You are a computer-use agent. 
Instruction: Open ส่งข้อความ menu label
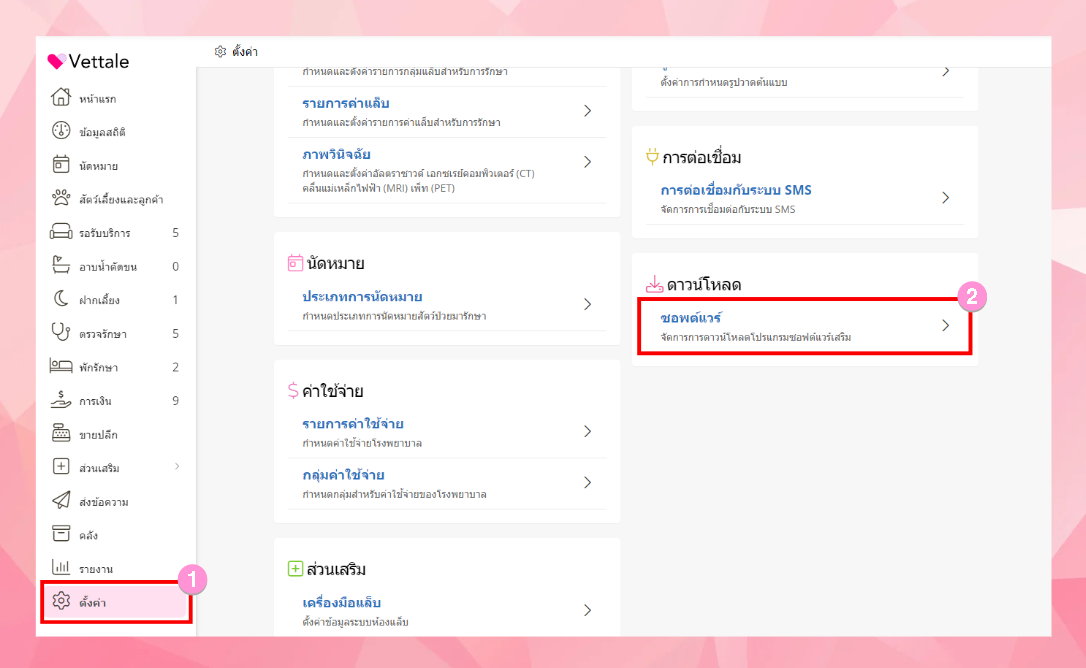103,502
